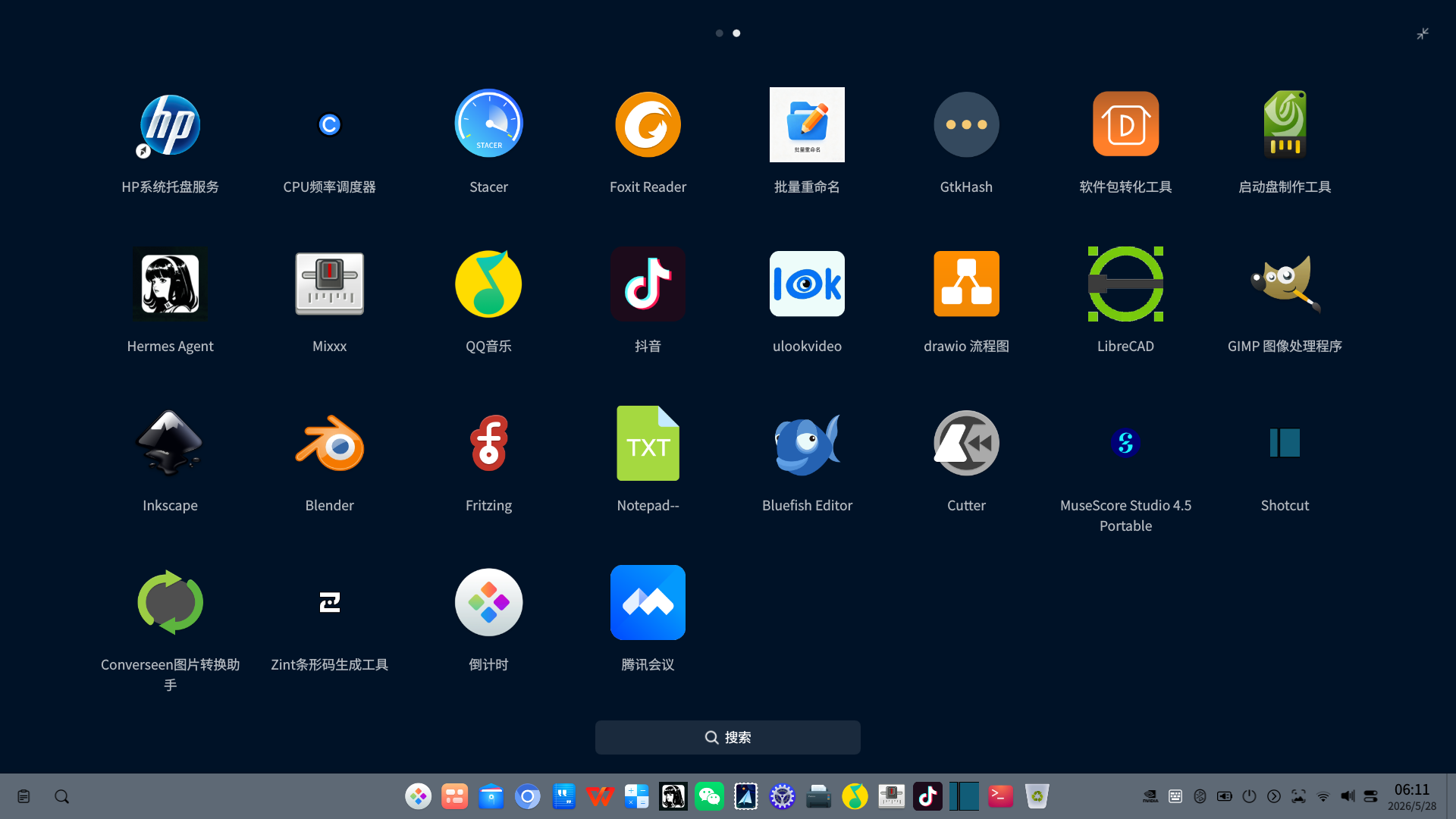Viewport: 1456px width, 819px height.
Task: Open the paper-plane stamp dock app
Action: tap(745, 796)
